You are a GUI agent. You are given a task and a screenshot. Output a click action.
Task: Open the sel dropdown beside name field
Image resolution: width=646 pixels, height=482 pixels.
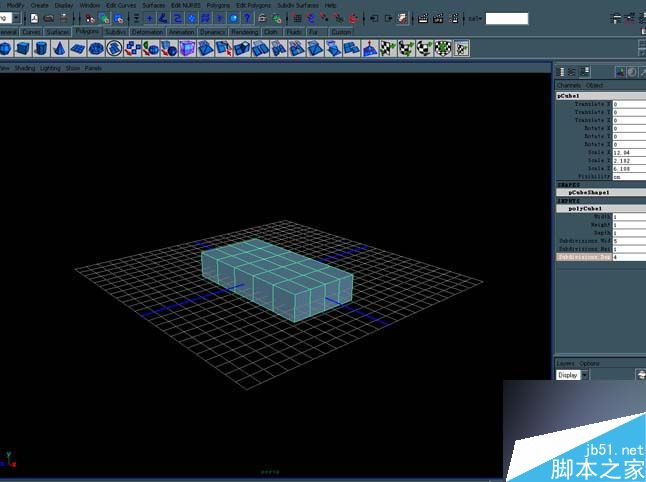coord(475,19)
